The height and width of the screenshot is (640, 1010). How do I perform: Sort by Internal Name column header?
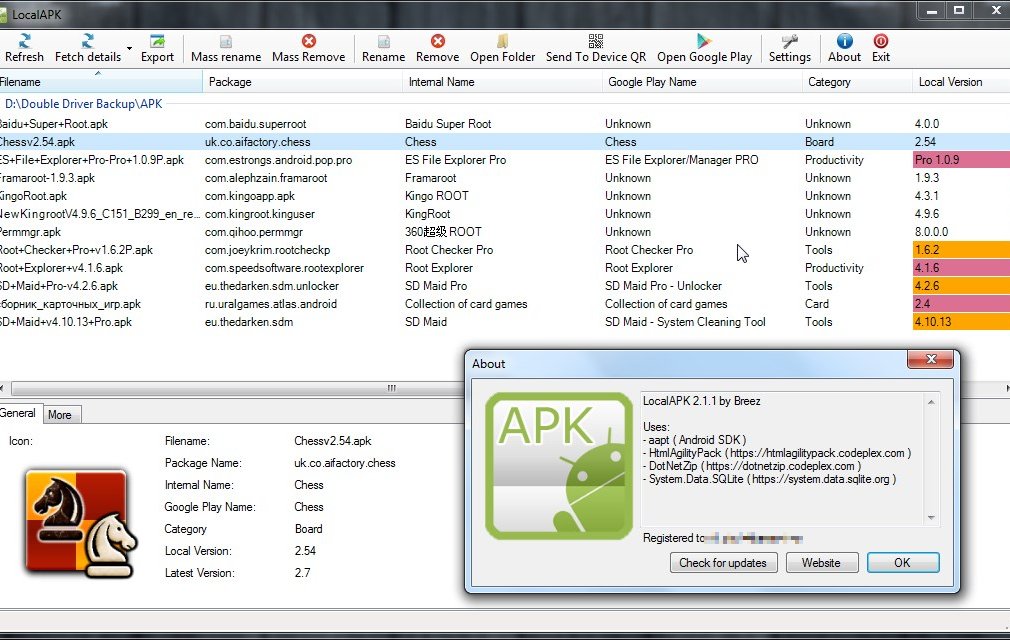pyautogui.click(x=502, y=82)
